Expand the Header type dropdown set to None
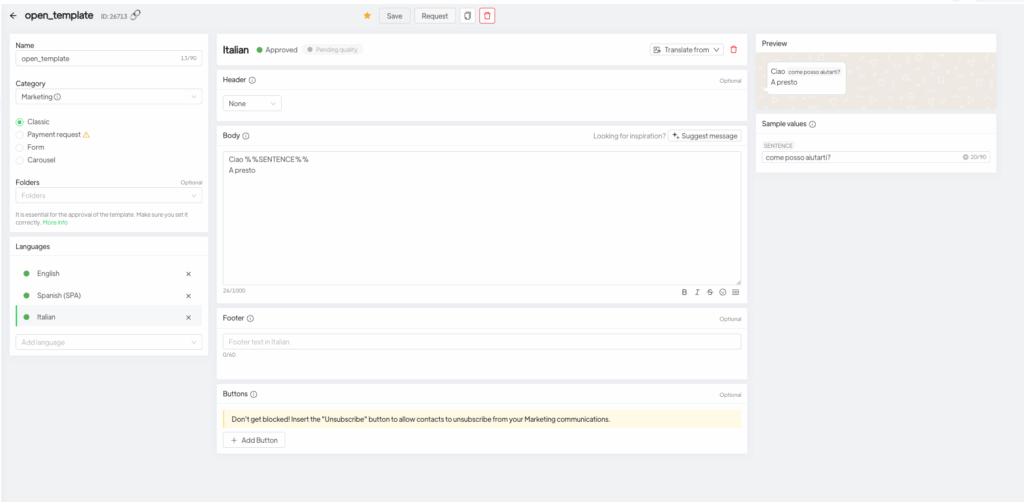Image resolution: width=1024 pixels, height=502 pixels. 252,103
